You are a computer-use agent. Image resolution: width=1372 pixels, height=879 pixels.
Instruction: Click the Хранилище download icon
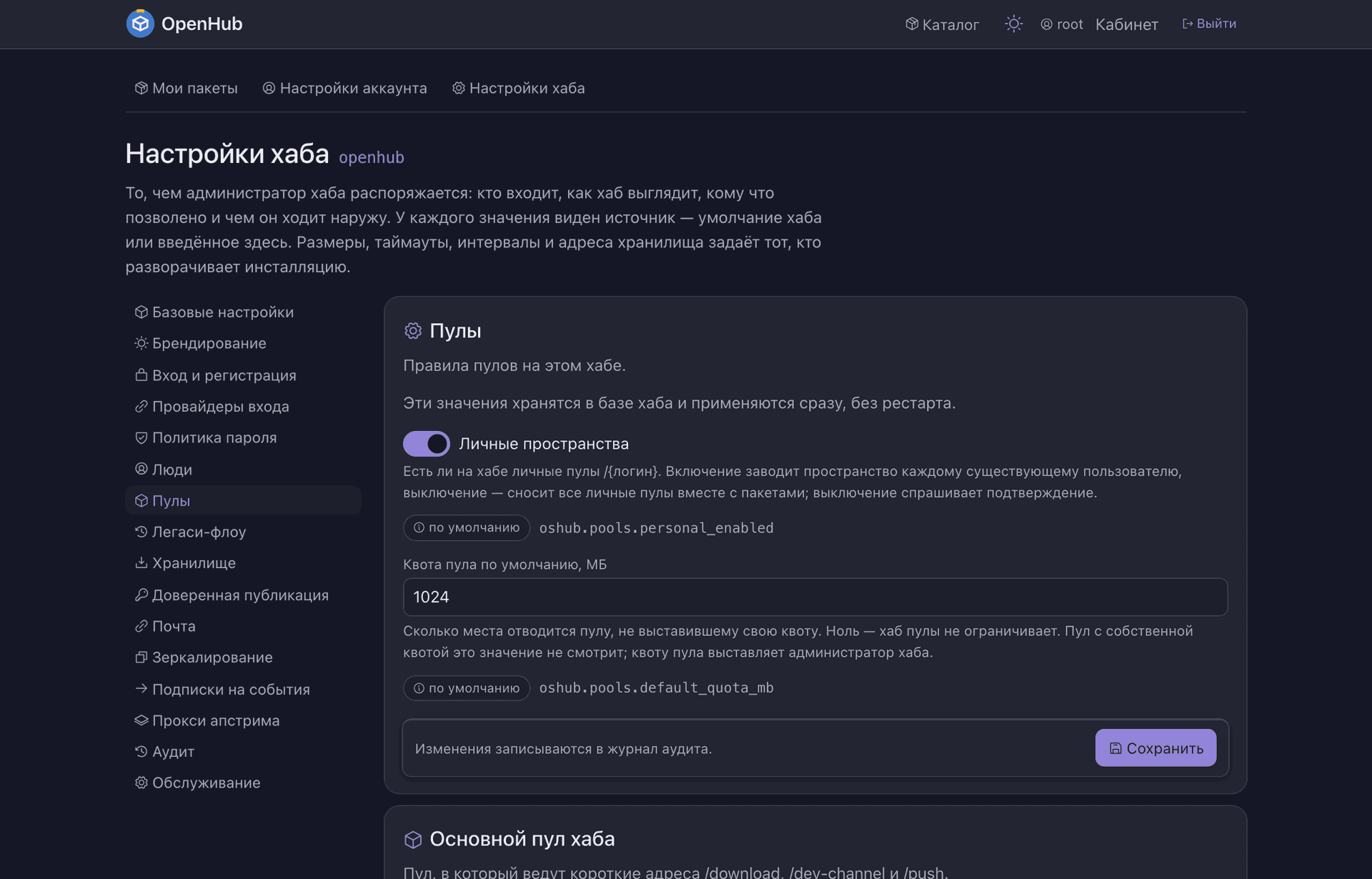(141, 563)
